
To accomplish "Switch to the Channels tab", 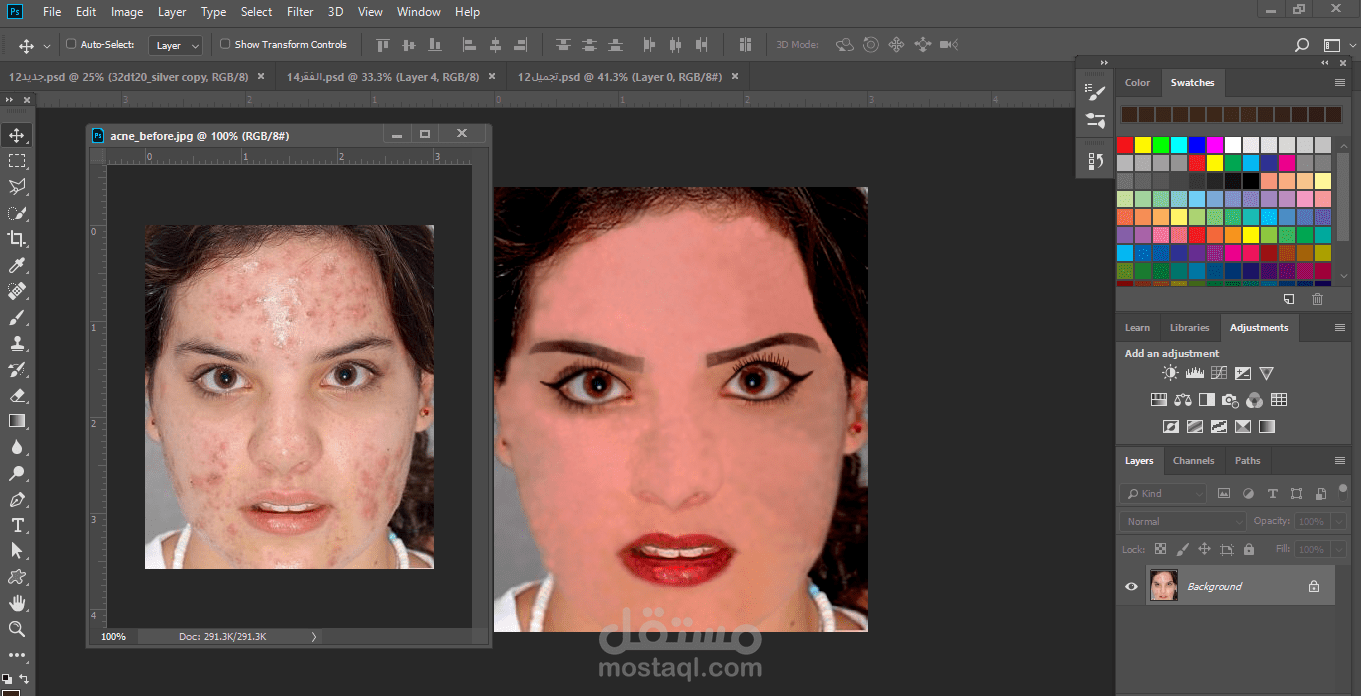I will (1193, 461).
